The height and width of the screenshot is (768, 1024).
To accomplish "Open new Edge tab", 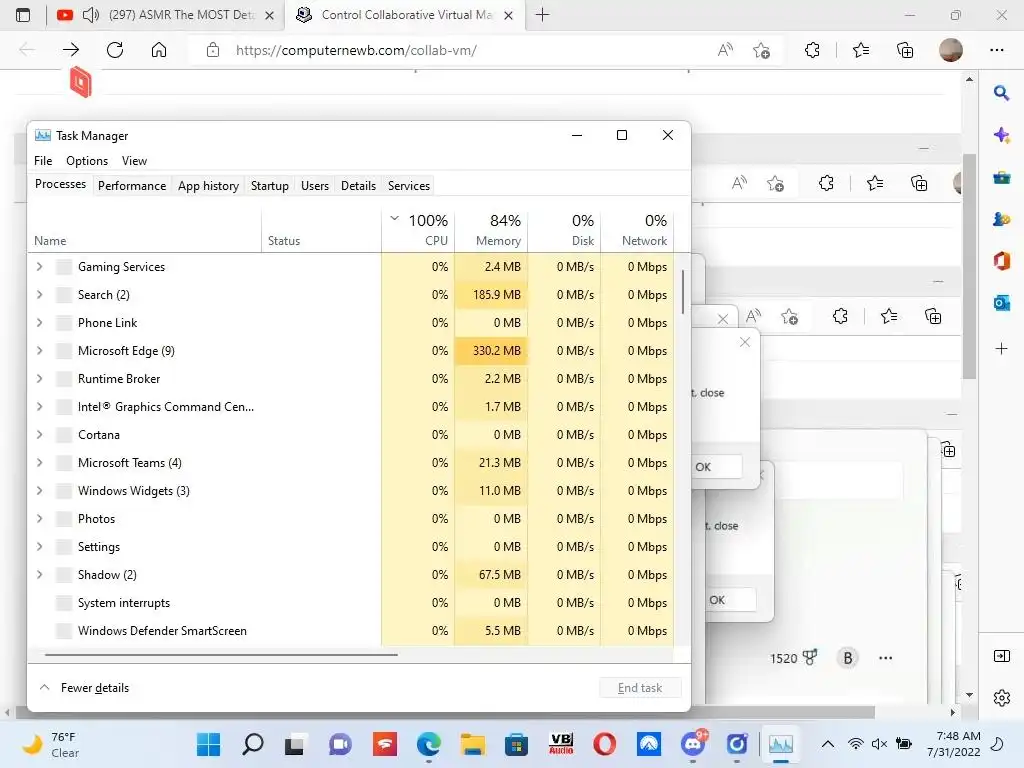I will [542, 15].
